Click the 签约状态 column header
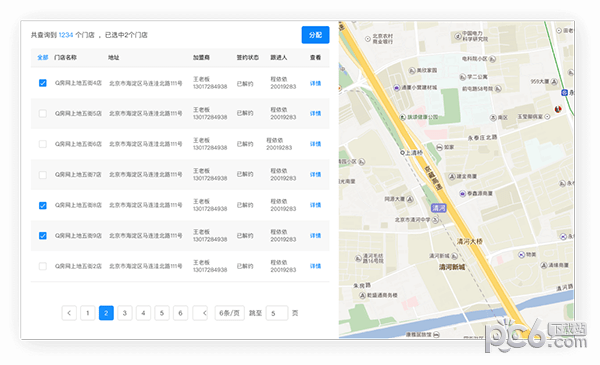 click(248, 57)
